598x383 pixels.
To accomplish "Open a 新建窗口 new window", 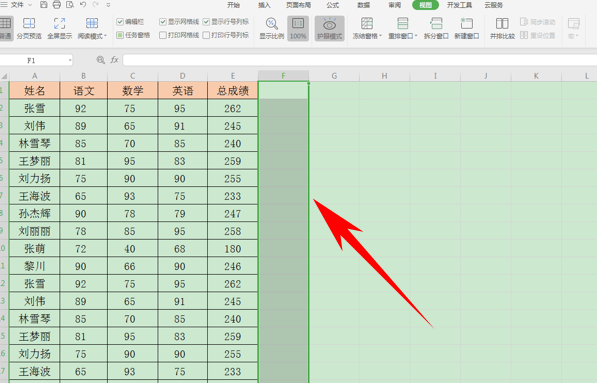I will tap(466, 28).
